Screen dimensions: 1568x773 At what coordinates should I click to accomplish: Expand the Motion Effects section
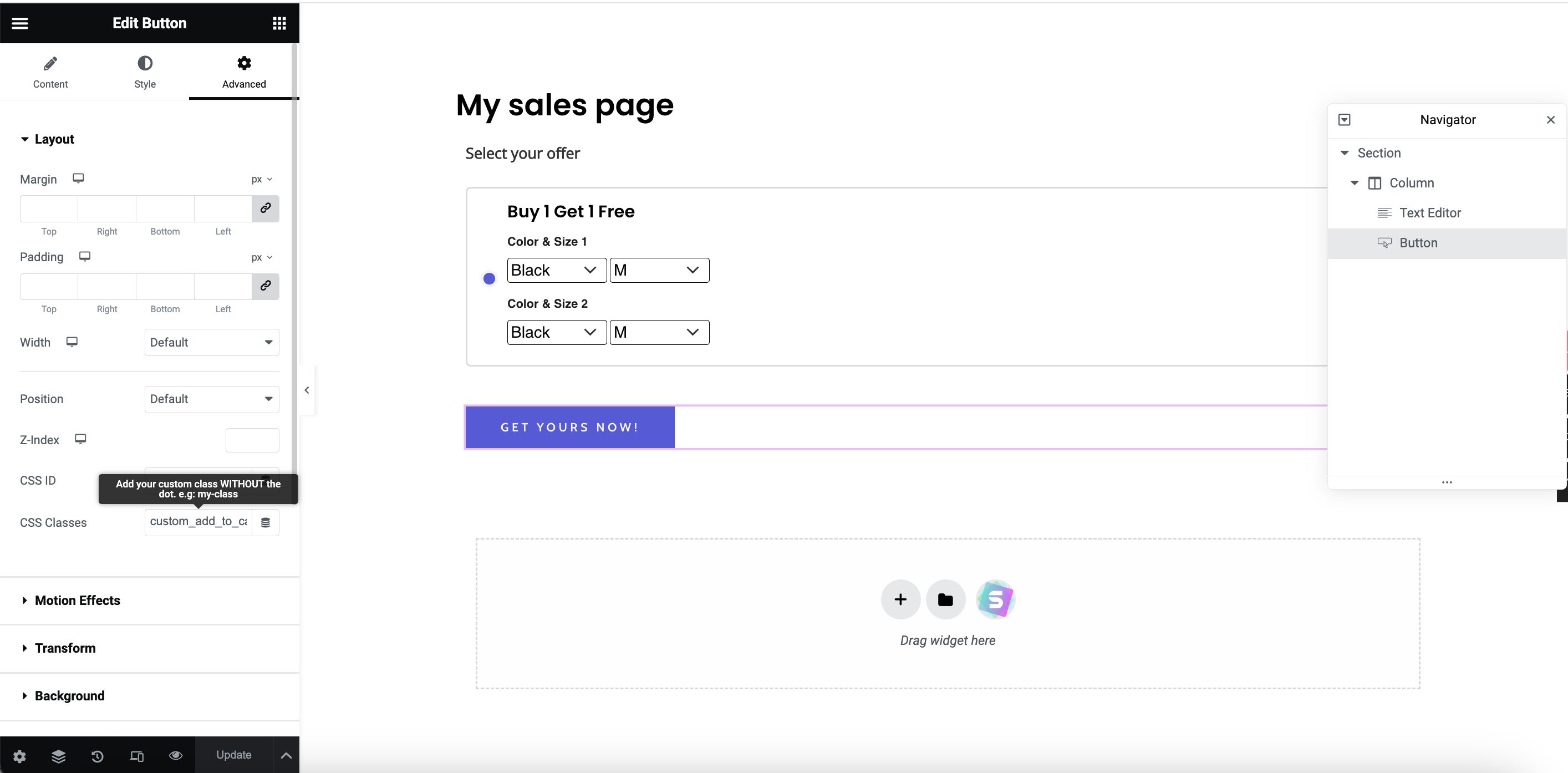(x=77, y=600)
